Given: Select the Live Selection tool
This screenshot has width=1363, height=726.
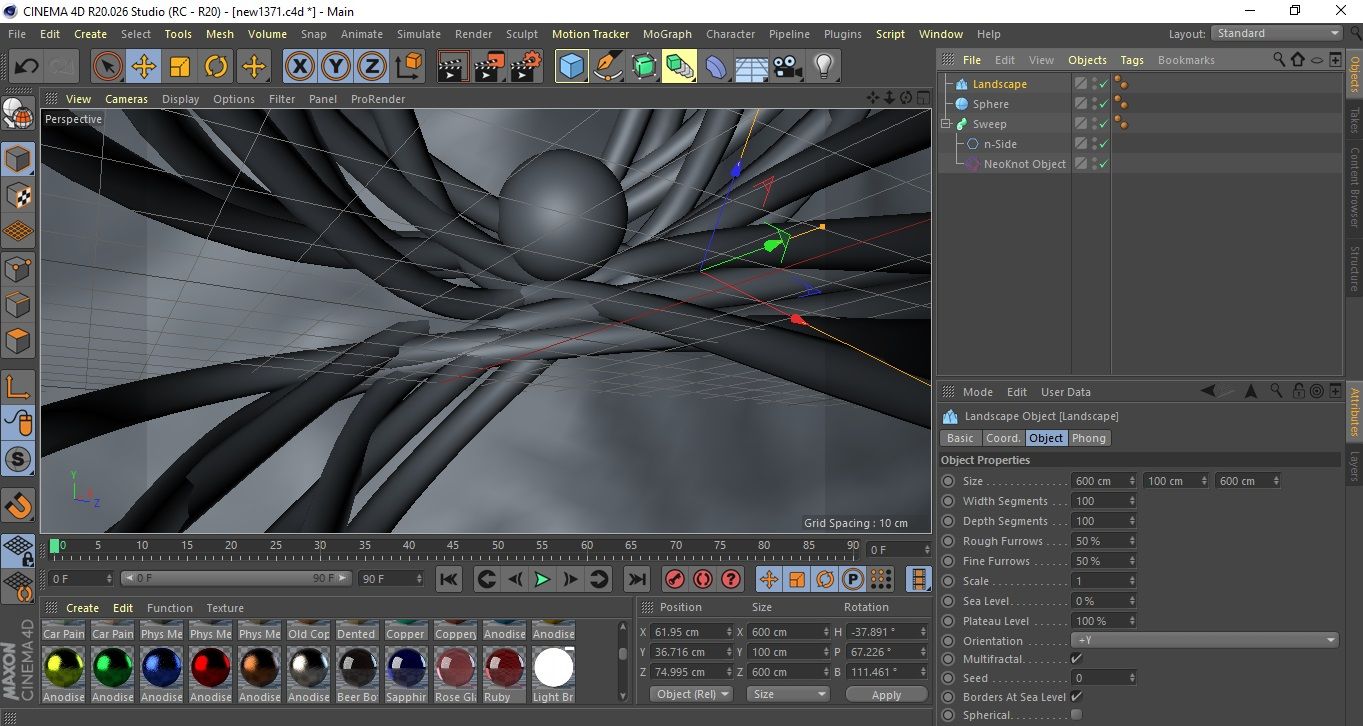Looking at the screenshot, I should [x=108, y=67].
